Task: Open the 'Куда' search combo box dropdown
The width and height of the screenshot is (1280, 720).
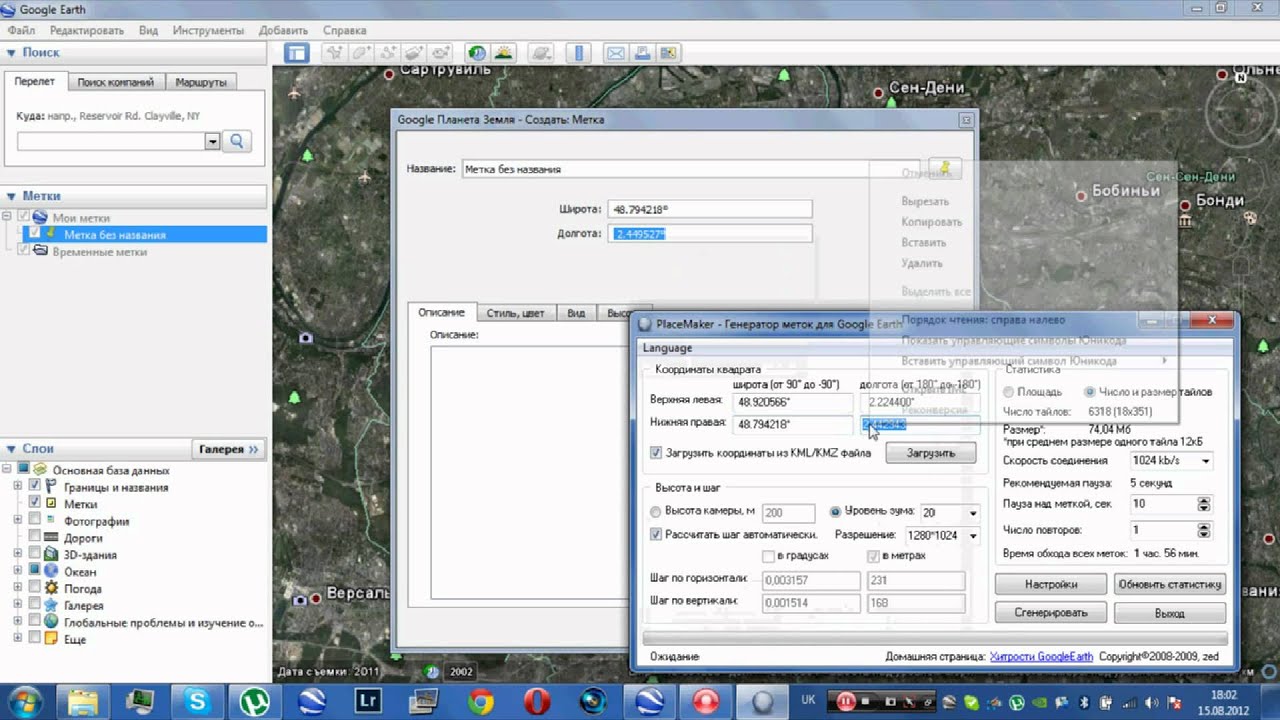Action: [x=212, y=142]
